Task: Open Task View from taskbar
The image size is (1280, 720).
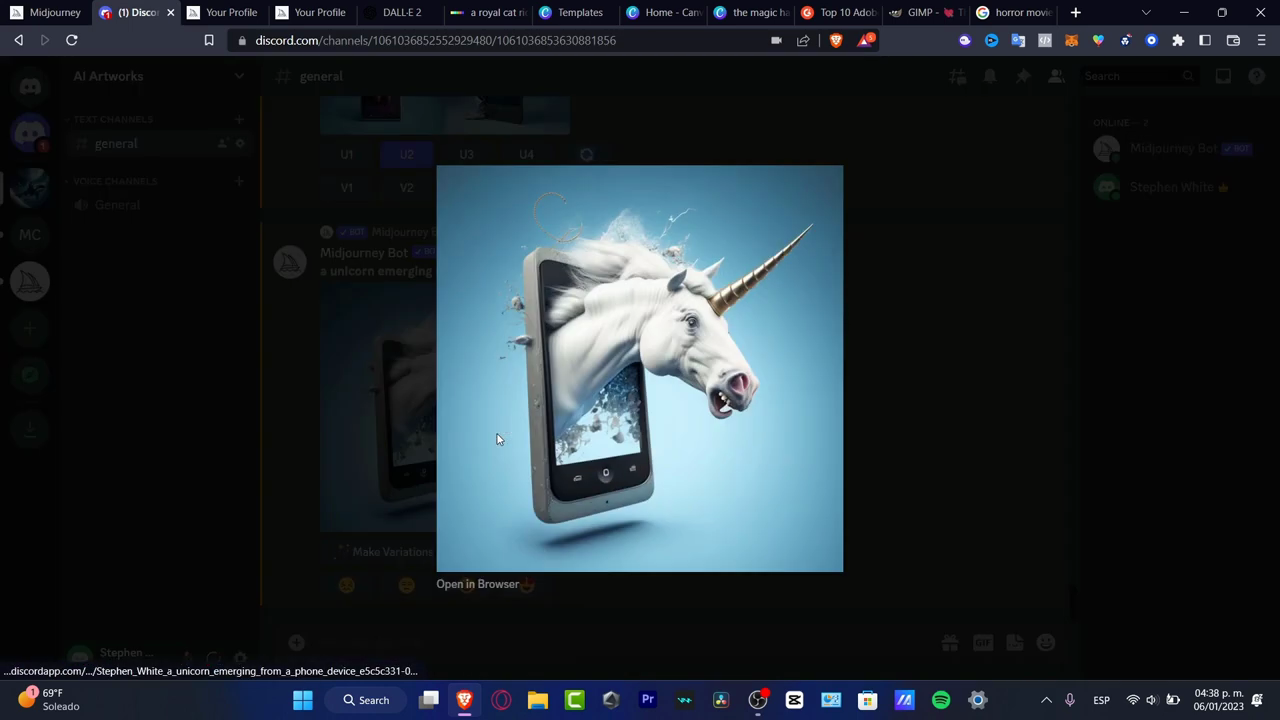Action: click(429, 700)
